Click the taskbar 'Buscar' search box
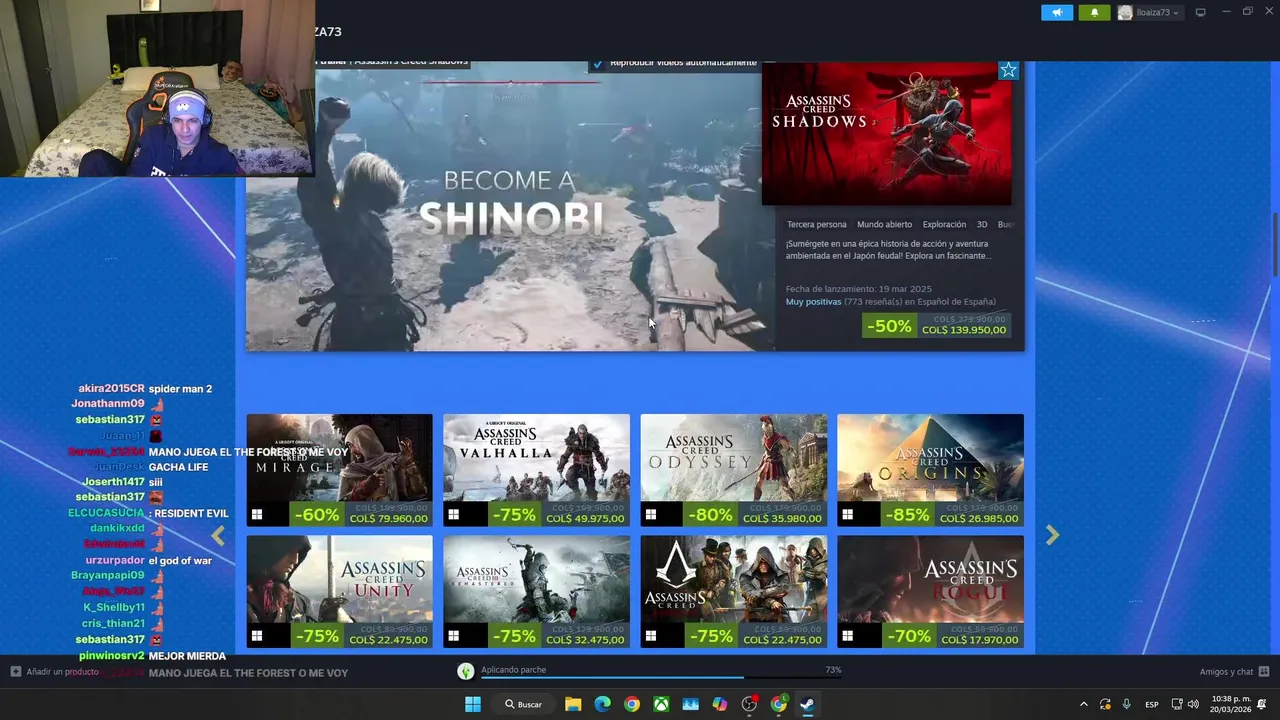Screen dimensions: 1280x720 coord(524,704)
